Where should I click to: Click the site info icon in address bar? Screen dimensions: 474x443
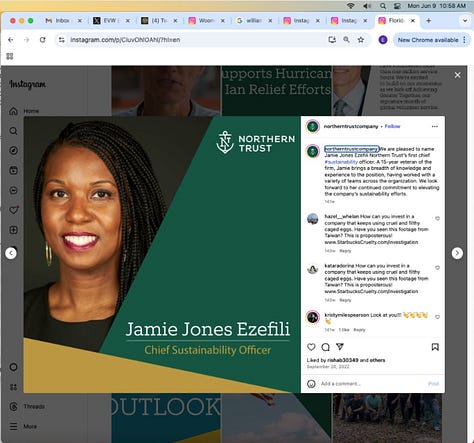(x=61, y=40)
